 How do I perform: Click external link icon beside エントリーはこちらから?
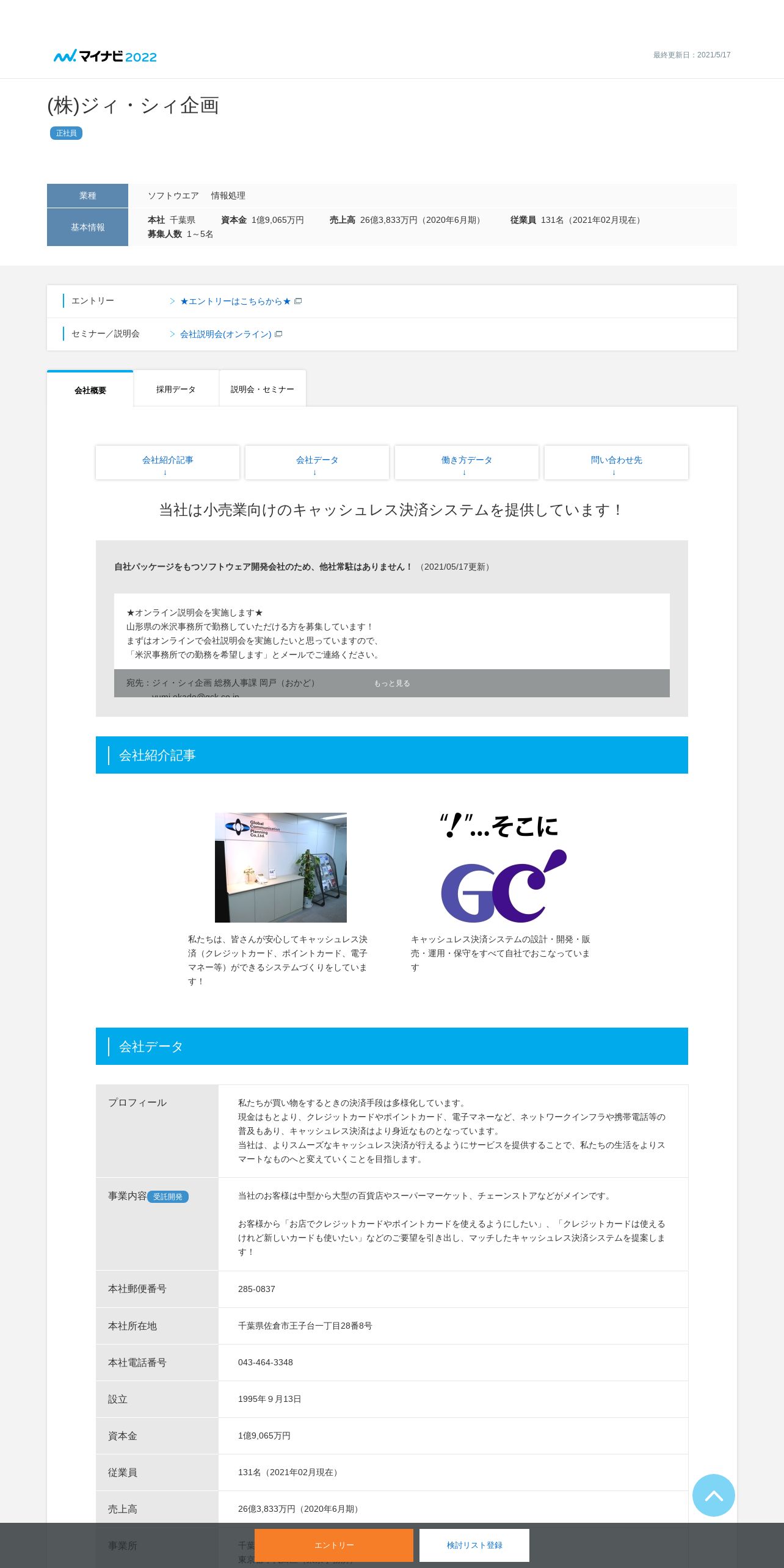pos(298,301)
